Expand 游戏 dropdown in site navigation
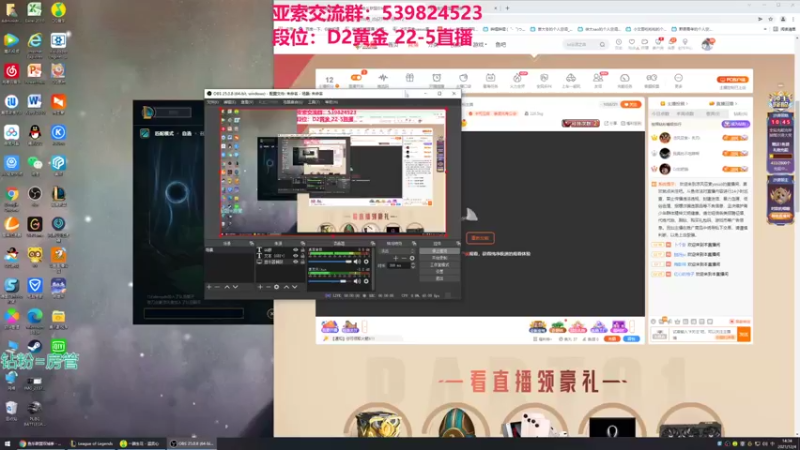 click(x=479, y=44)
